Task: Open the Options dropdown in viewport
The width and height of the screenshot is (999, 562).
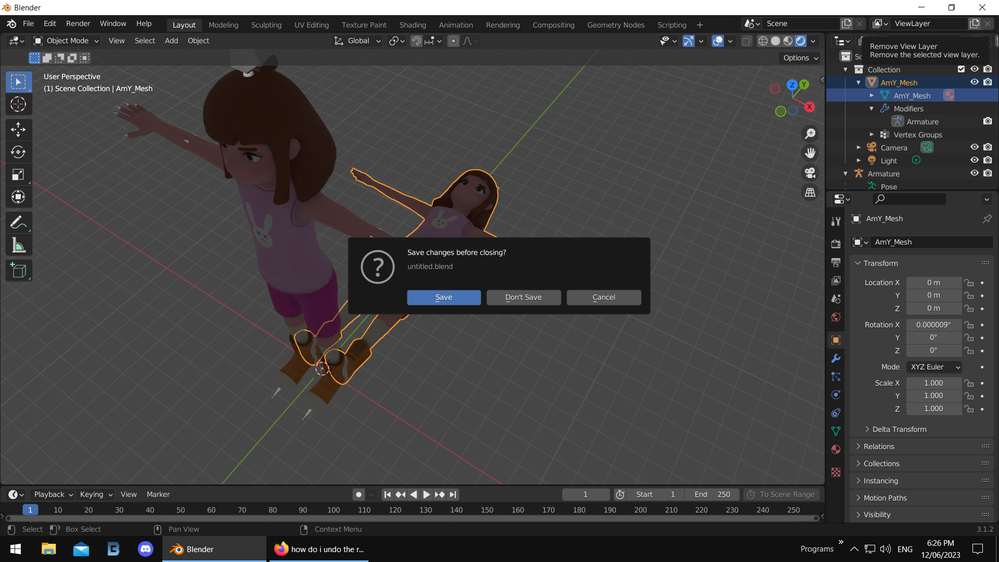Action: tap(800, 58)
